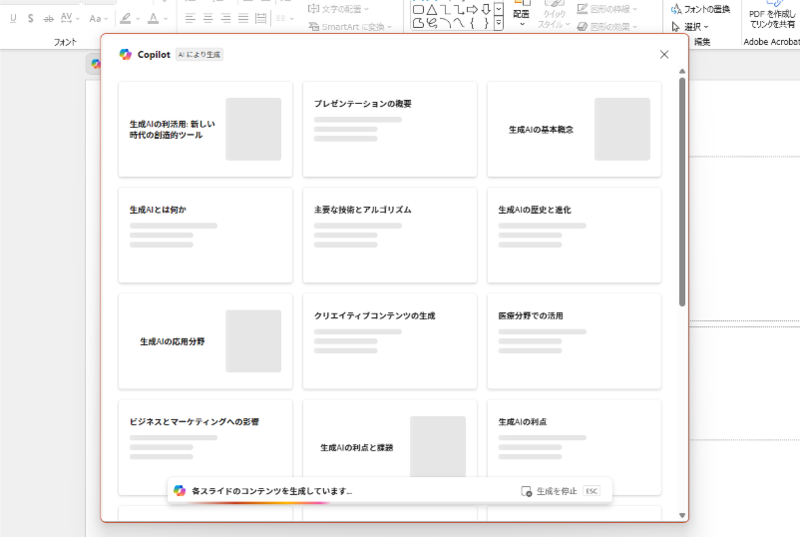
Task: Click フォントの置換 replace fonts
Action: click(701, 9)
